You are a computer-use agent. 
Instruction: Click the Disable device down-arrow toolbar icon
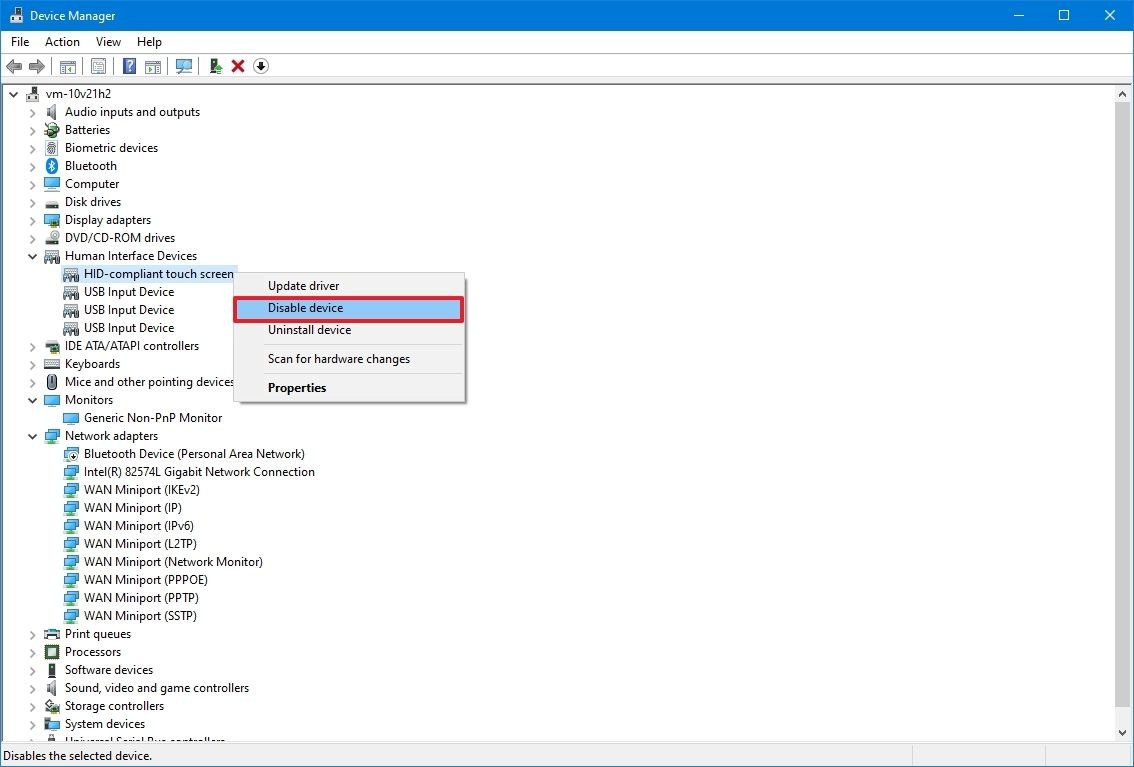click(261, 67)
